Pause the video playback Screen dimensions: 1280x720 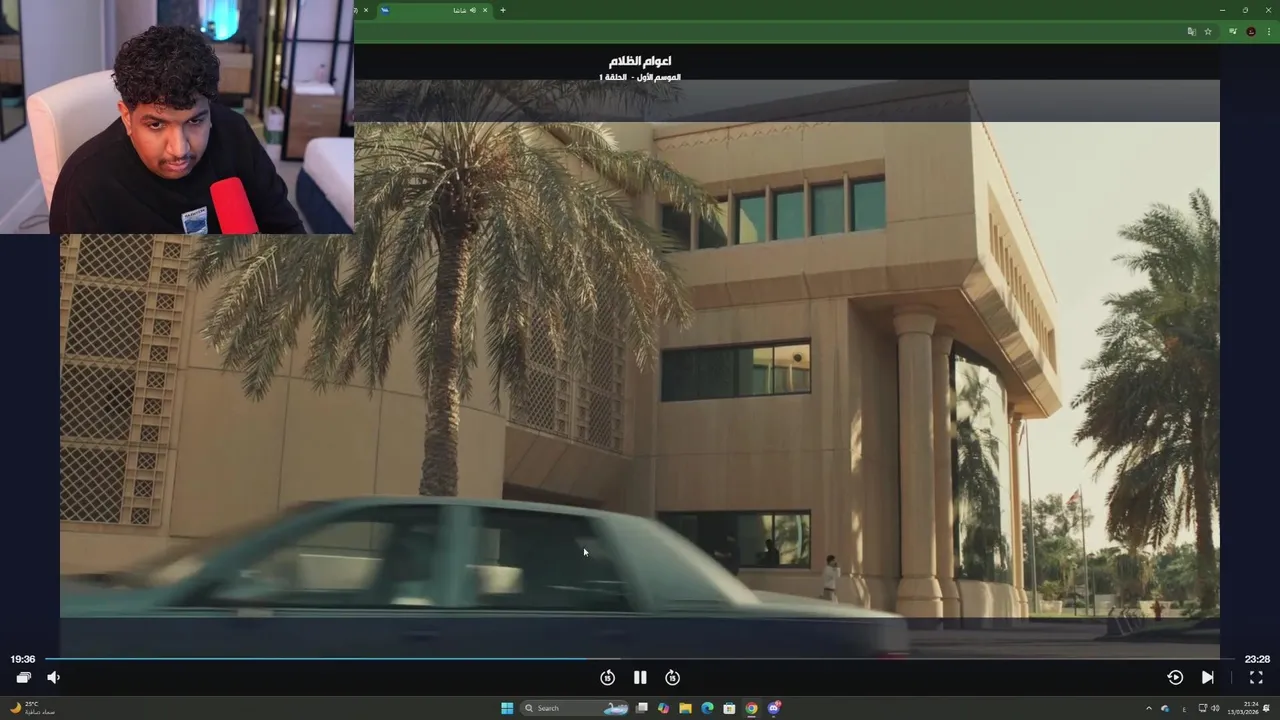tap(640, 677)
